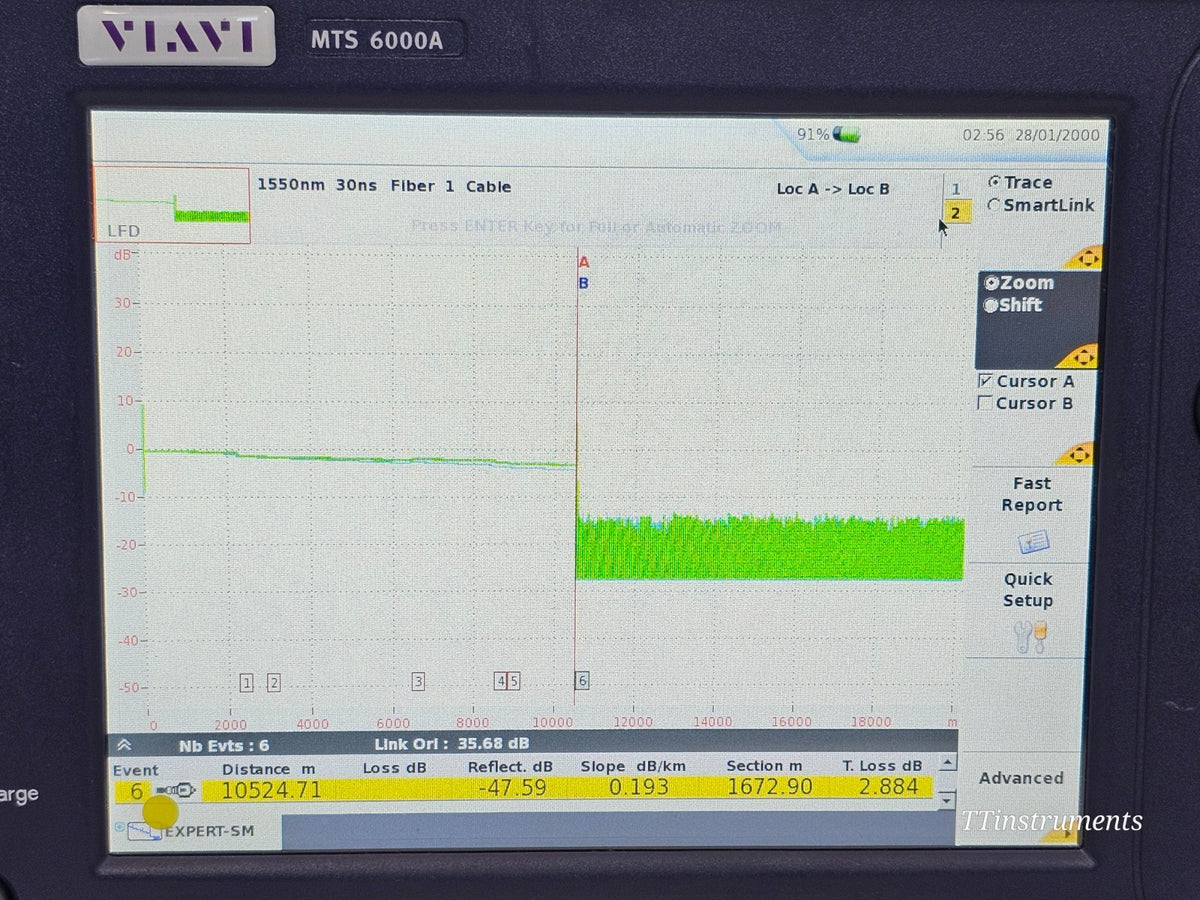Select trace number 1 tab
The height and width of the screenshot is (900, 1200).
(x=956, y=189)
